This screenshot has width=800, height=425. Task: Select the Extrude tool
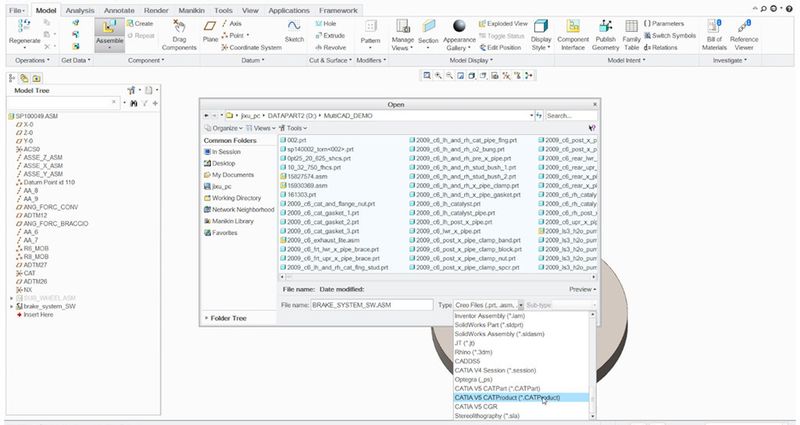click(x=330, y=35)
